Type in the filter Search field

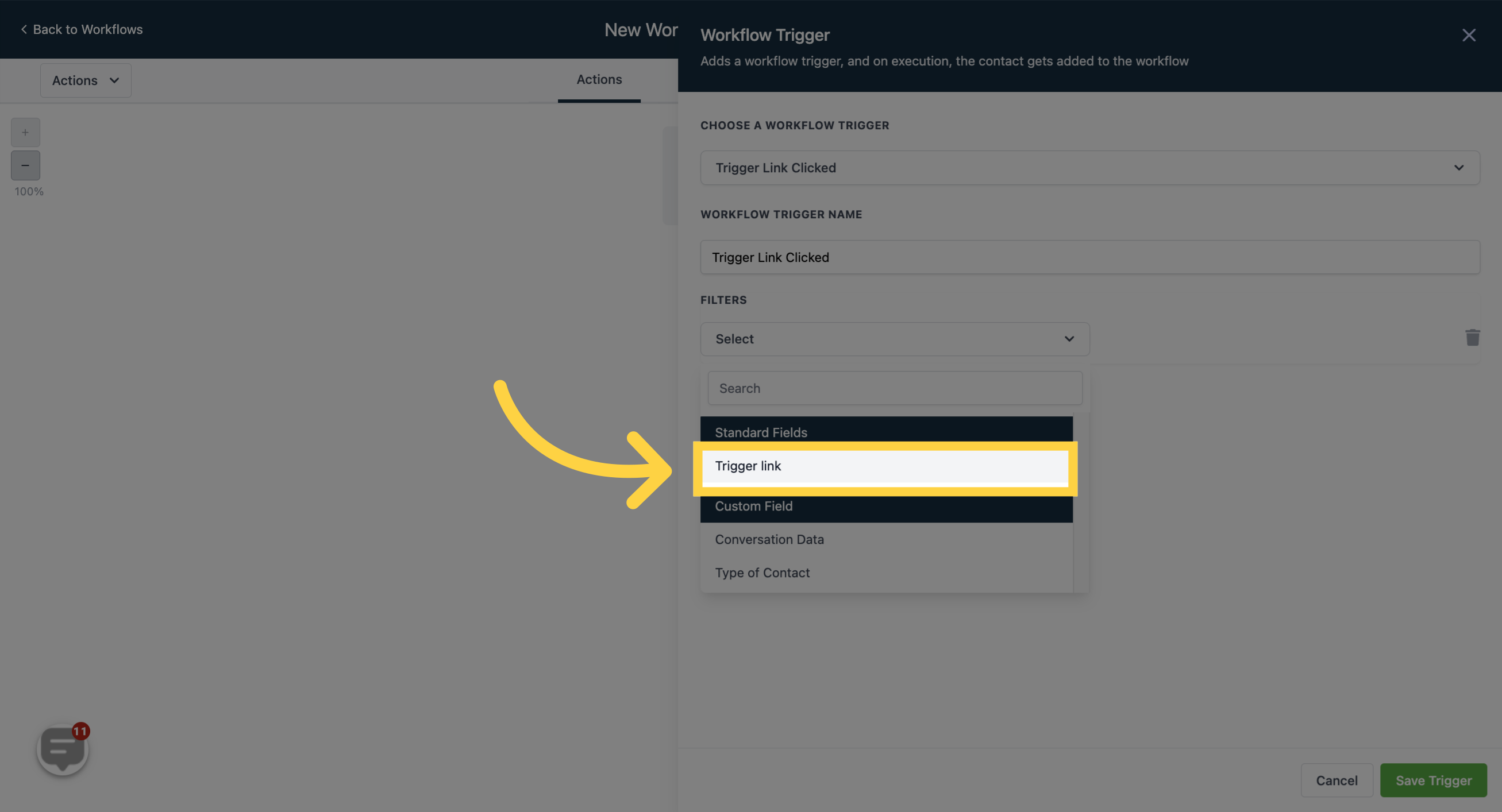894,388
